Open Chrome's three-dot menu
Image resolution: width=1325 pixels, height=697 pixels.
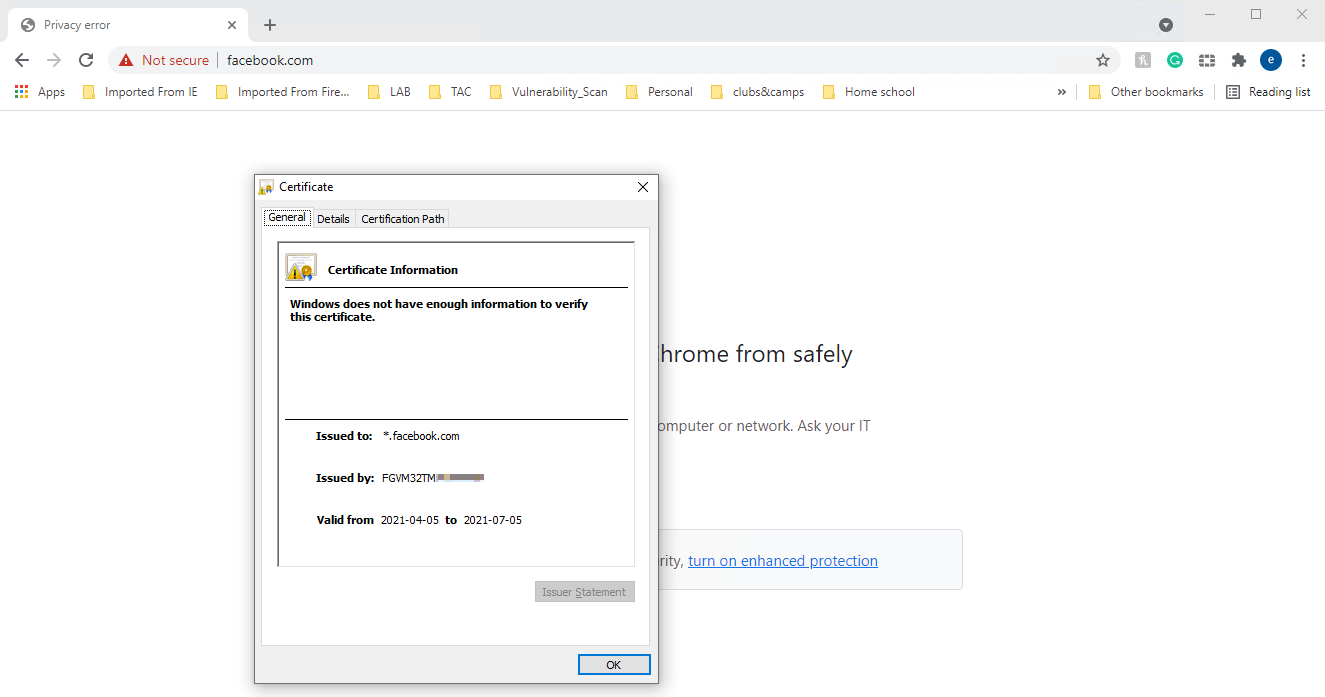point(1304,60)
